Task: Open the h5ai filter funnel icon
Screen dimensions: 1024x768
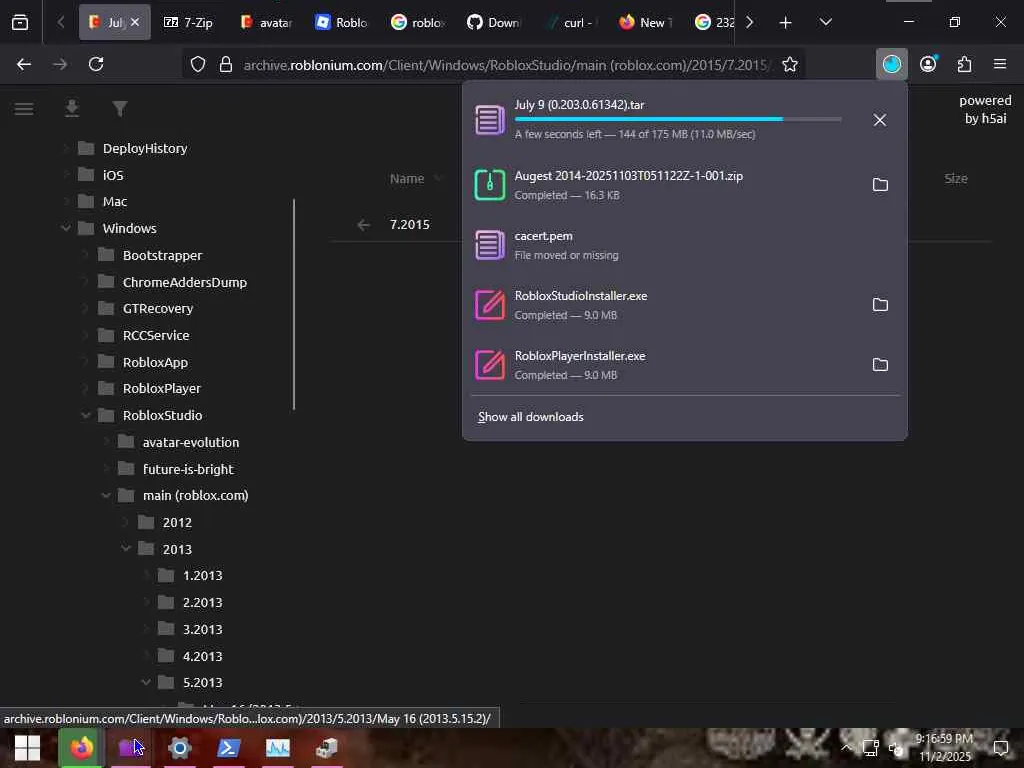Action: pos(120,108)
